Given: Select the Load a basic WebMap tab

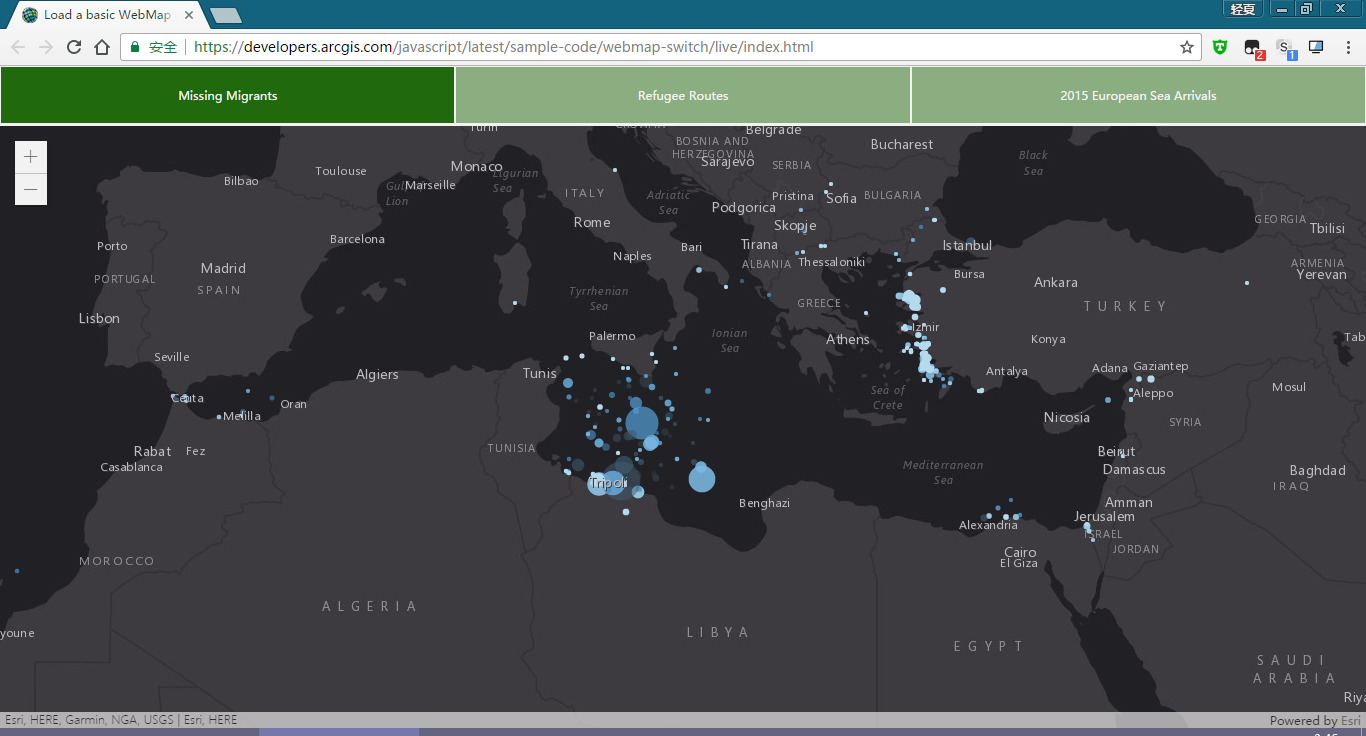Looking at the screenshot, I should click(105, 15).
